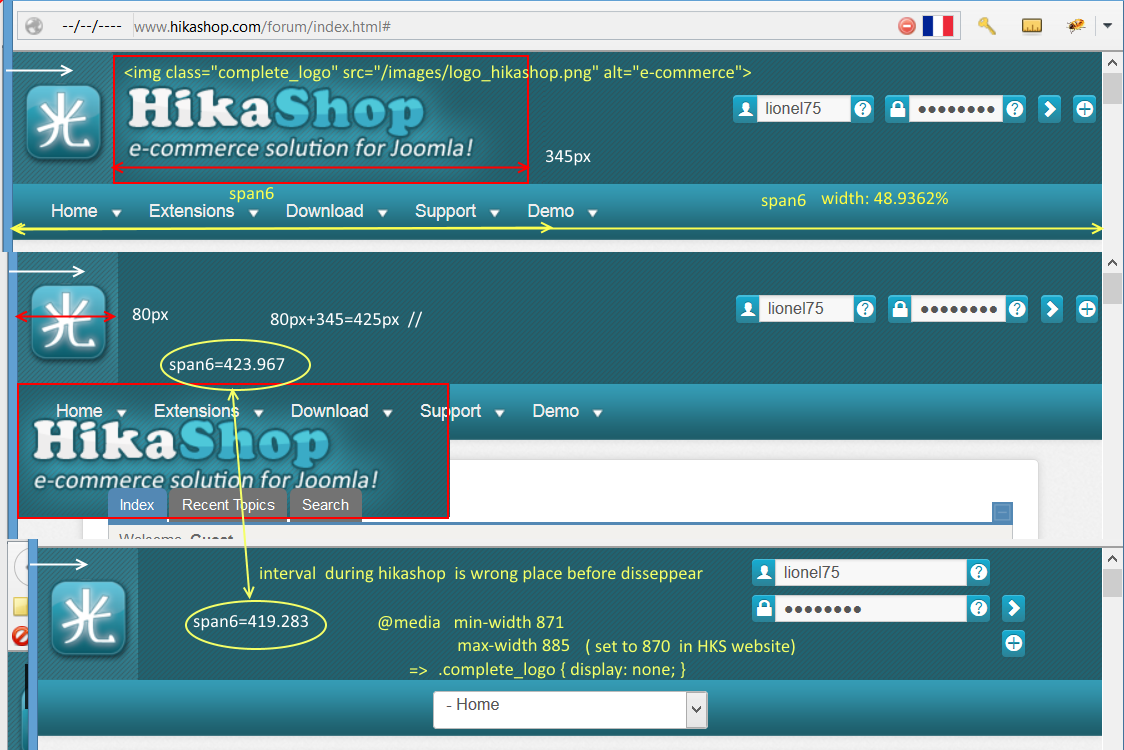
Task: Click user icon in narrow-layout view
Action: (764, 572)
